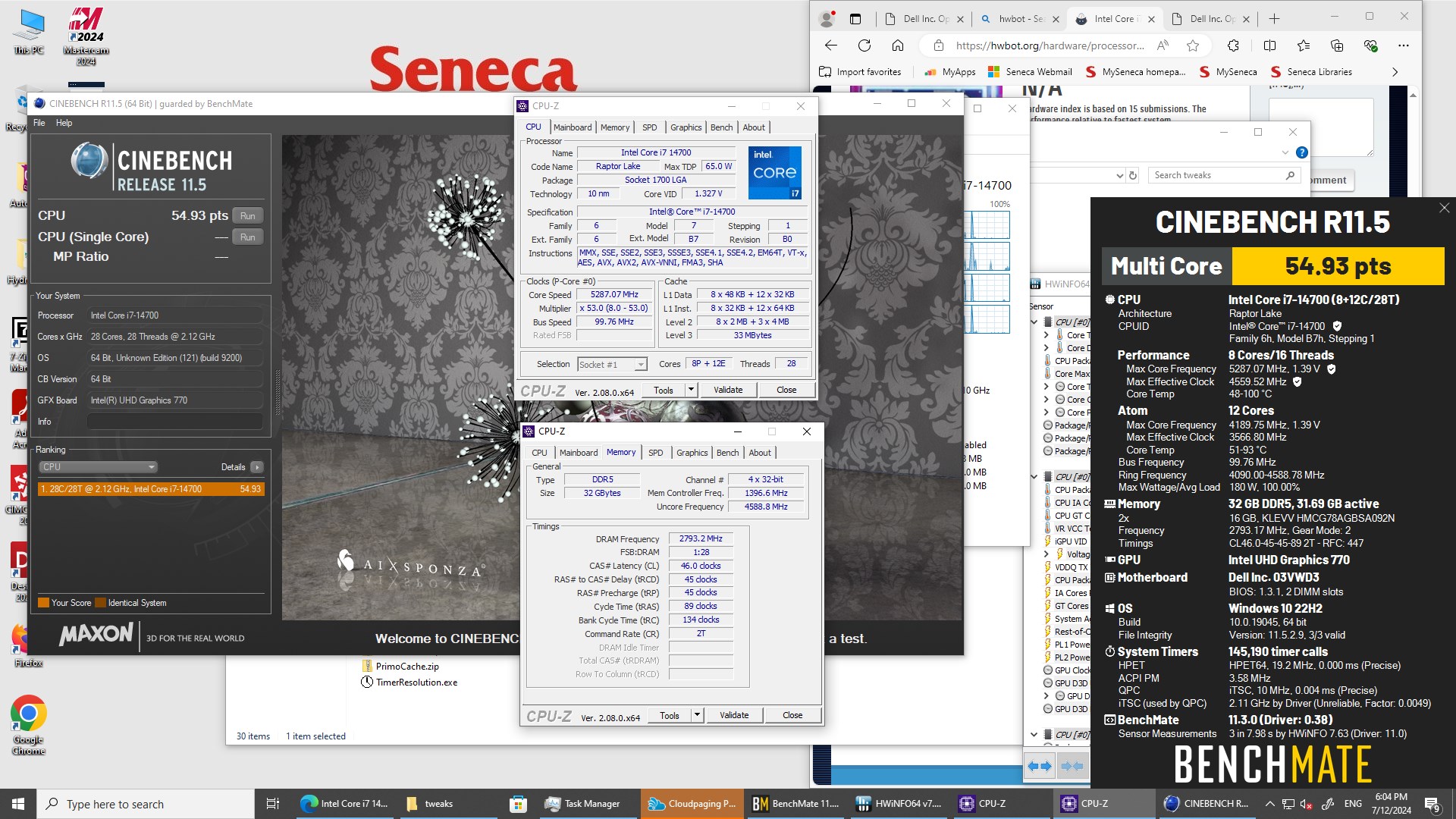Run the CPU (Single Core) test

tap(248, 237)
